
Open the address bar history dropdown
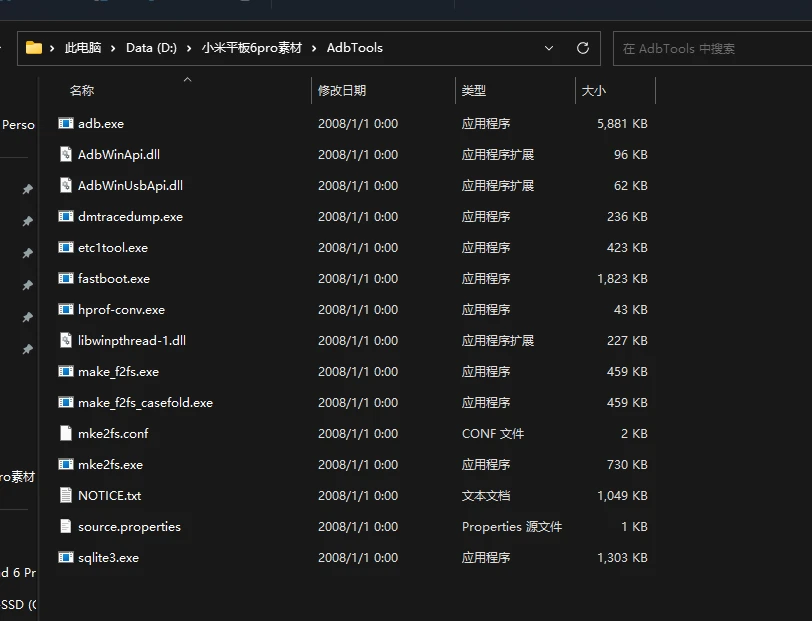(x=549, y=48)
